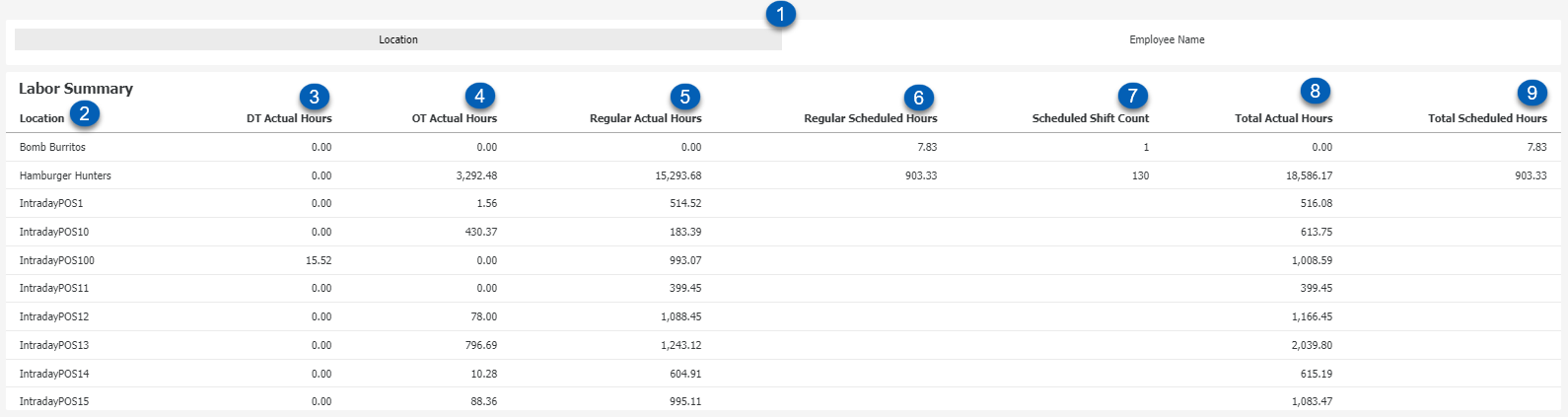The image size is (1568, 417).
Task: Click OT hours value 3,292.48
Action: pyautogui.click(x=476, y=175)
